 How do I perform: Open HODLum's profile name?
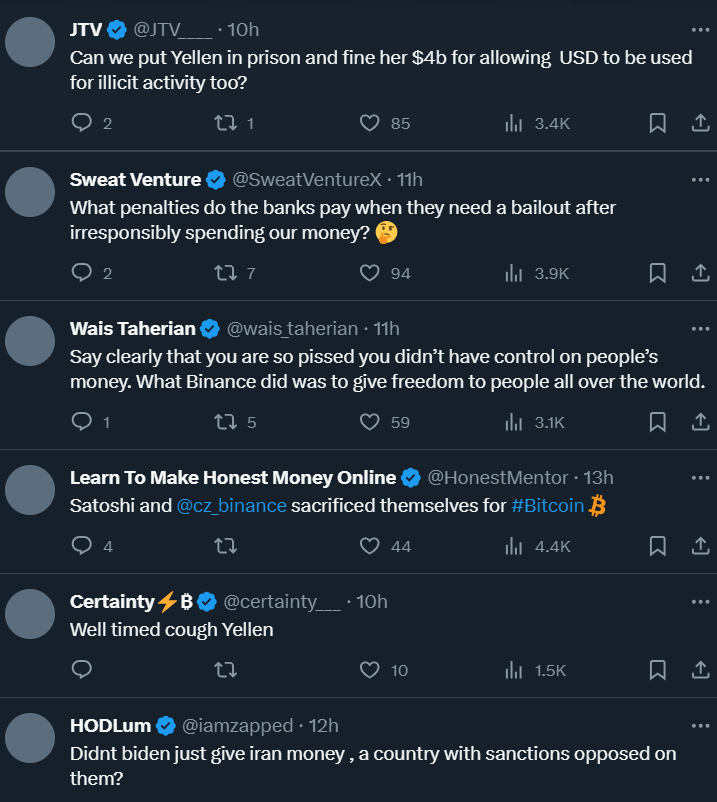110,725
